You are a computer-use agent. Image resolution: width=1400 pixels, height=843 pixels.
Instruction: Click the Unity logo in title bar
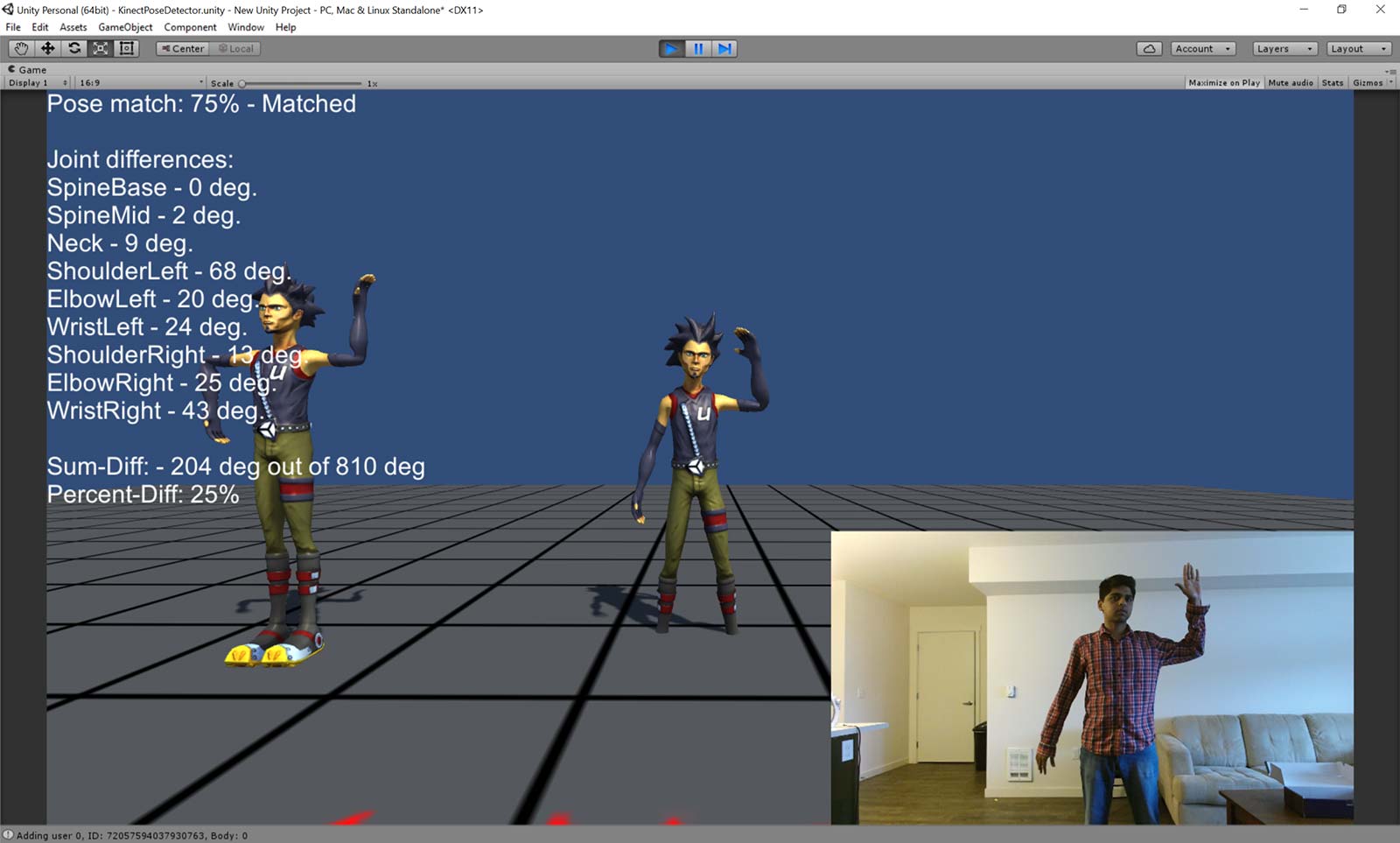[x=8, y=10]
